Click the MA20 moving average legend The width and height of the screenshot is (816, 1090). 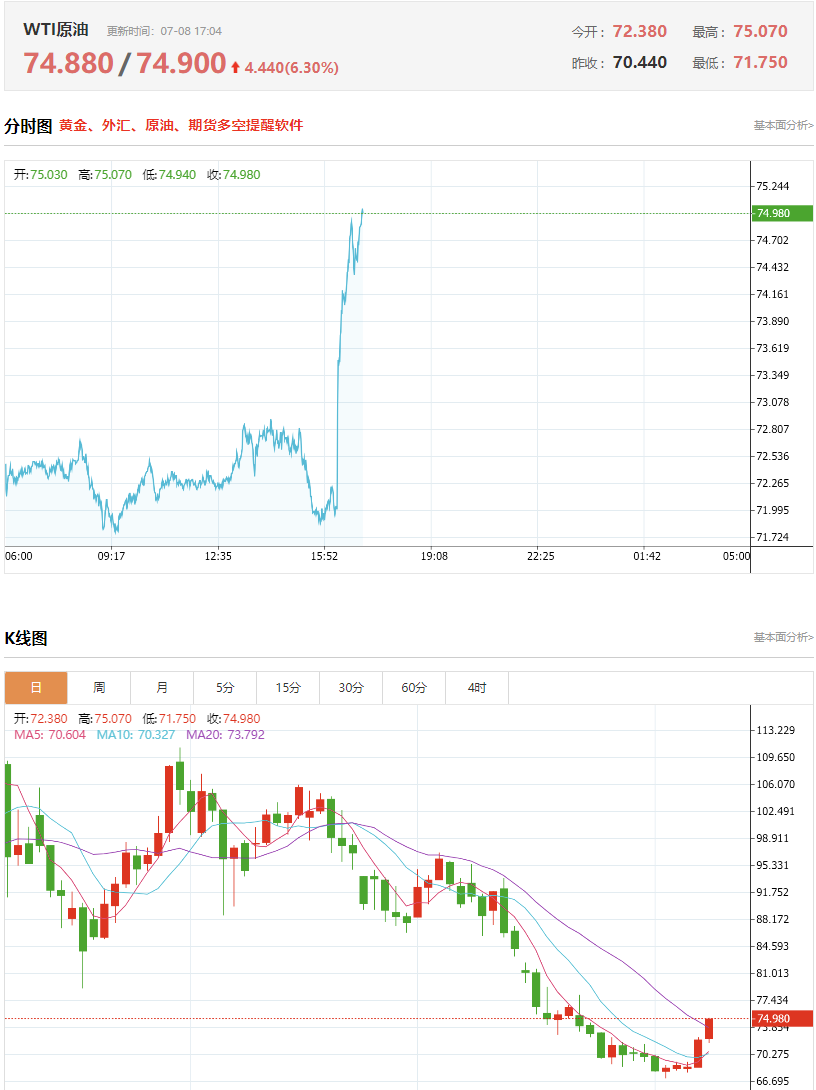[225, 735]
